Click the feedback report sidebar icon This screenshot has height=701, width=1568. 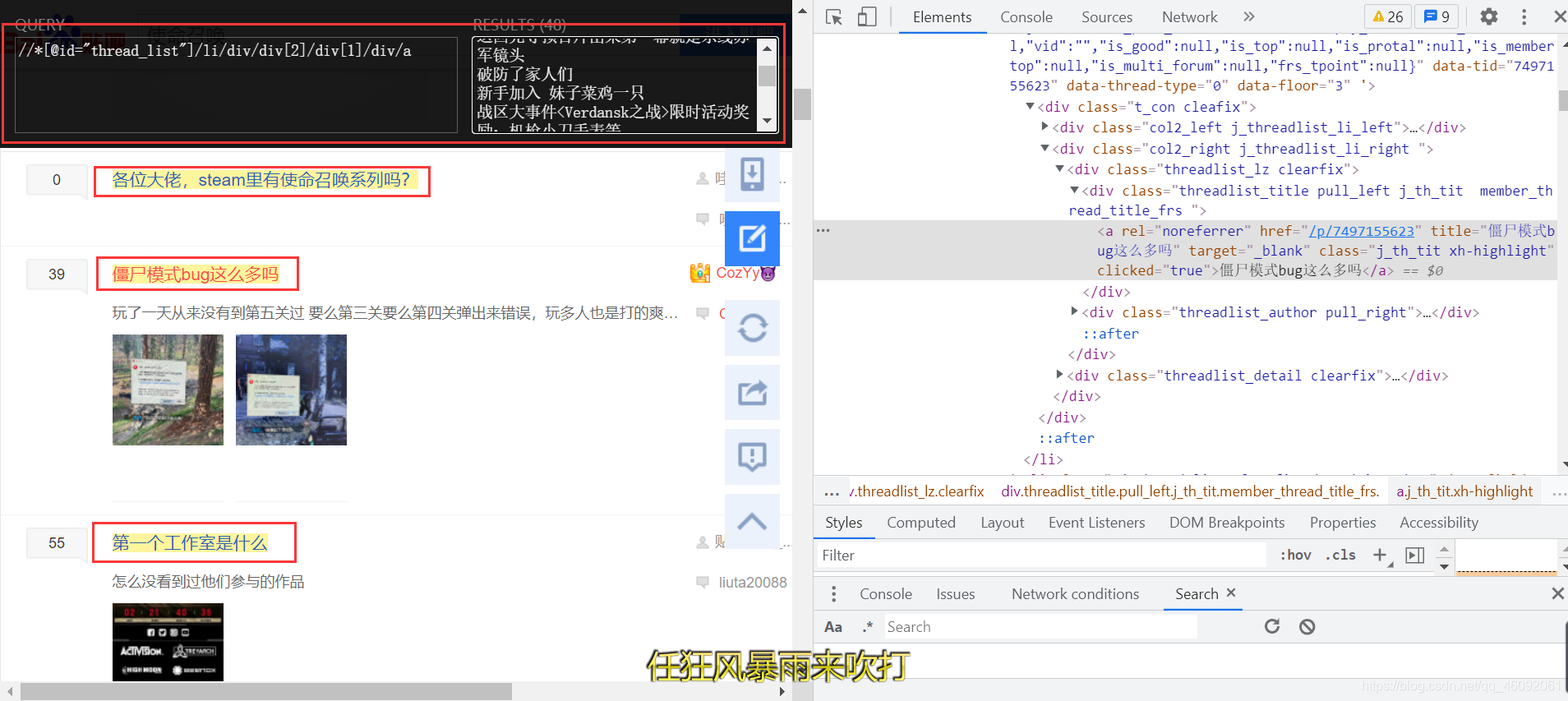752,457
